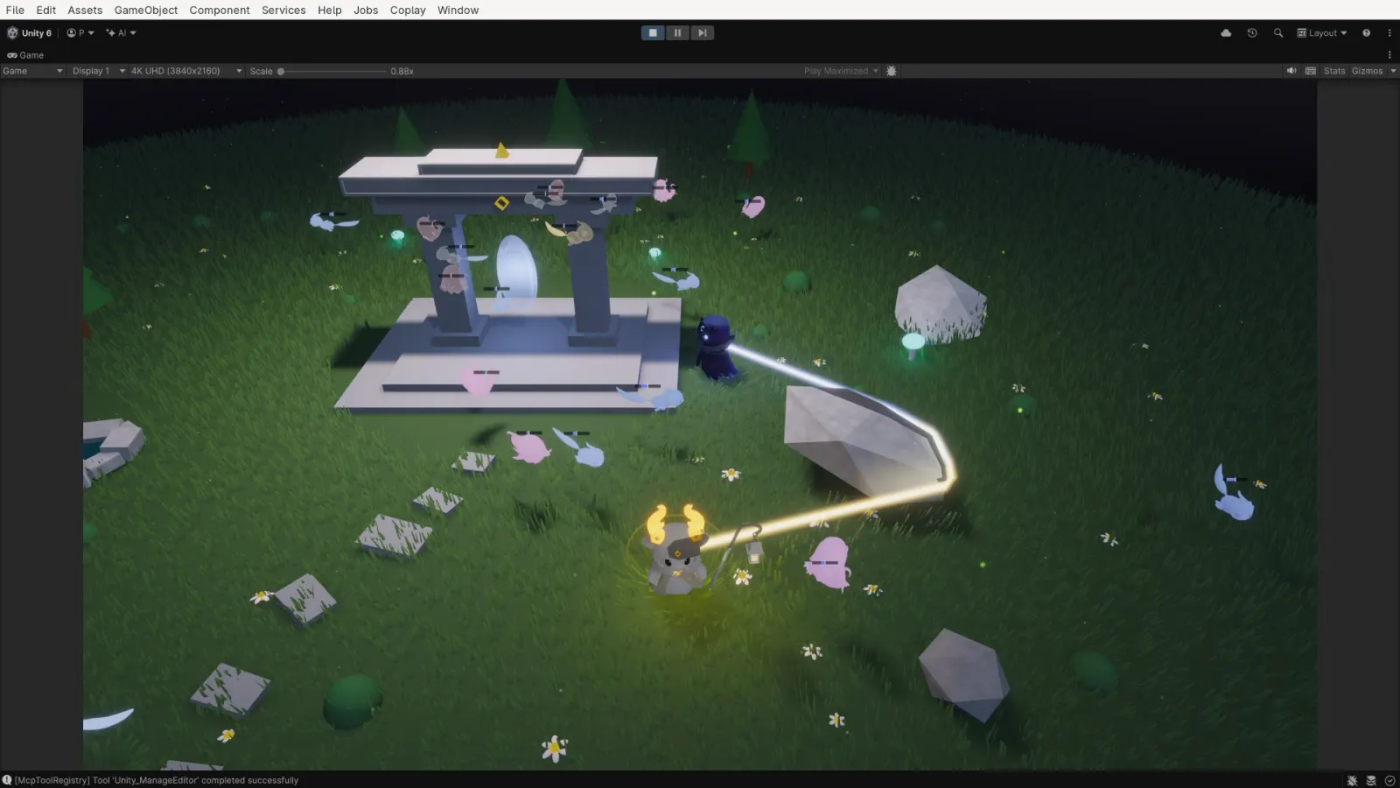Open the Edit menu
Image resolution: width=1400 pixels, height=788 pixels.
[46, 10]
